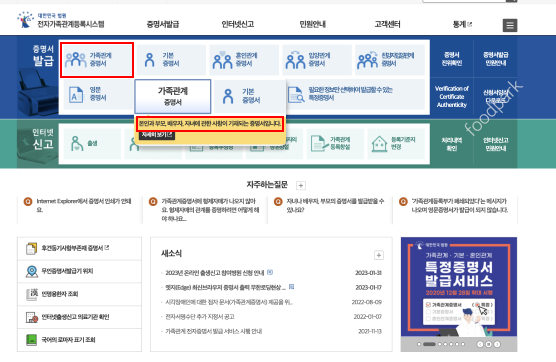Viewport: 556px width, 362px height.
Task: Select the top-row 기본 증명서 single-person tile
Action: [171, 60]
